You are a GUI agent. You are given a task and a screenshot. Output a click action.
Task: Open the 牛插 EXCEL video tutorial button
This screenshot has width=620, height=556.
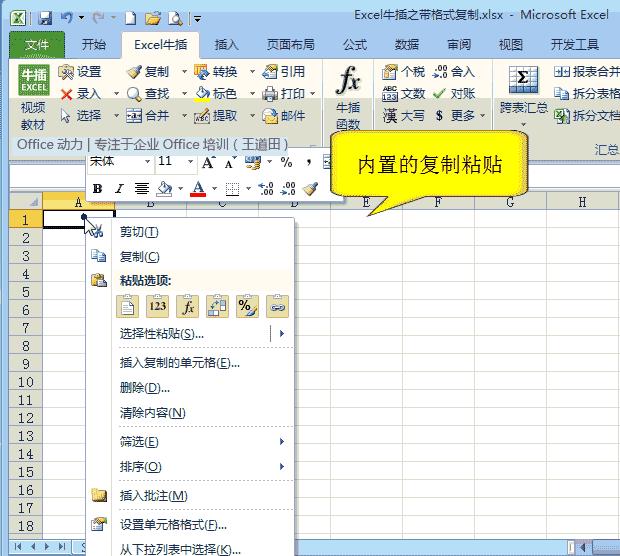click(34, 97)
